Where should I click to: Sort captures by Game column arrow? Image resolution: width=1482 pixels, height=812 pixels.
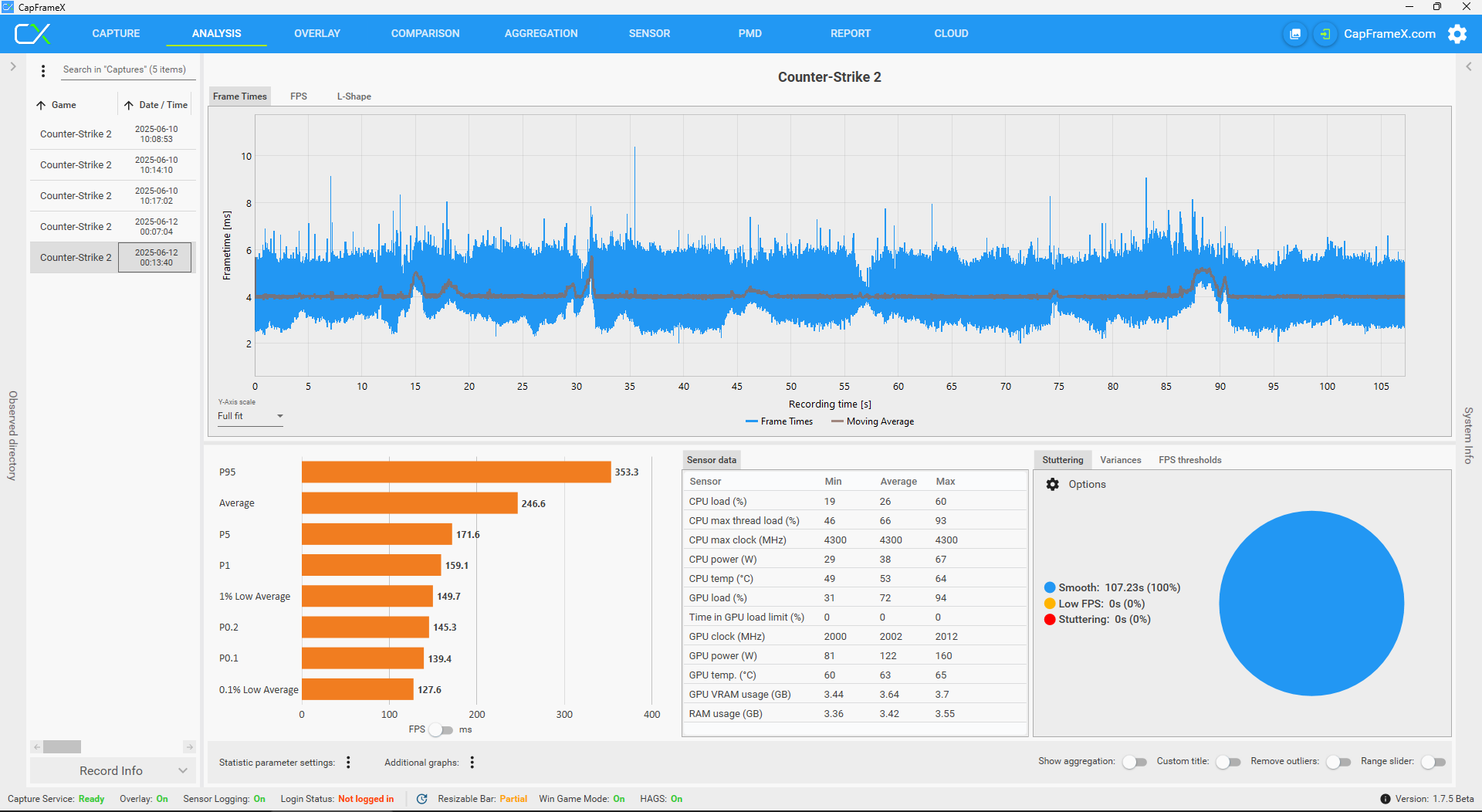41,105
